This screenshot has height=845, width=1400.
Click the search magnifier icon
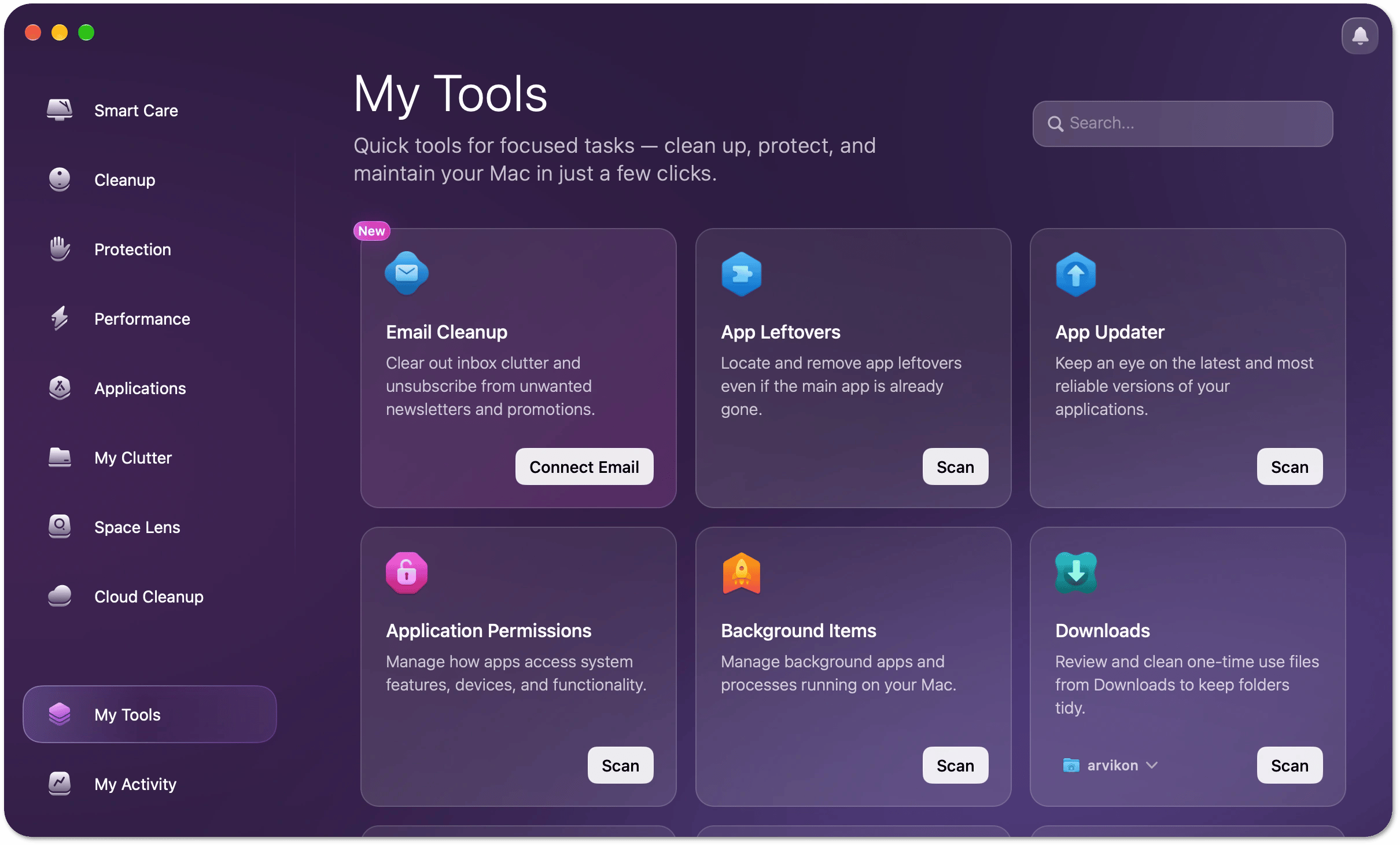(1055, 124)
